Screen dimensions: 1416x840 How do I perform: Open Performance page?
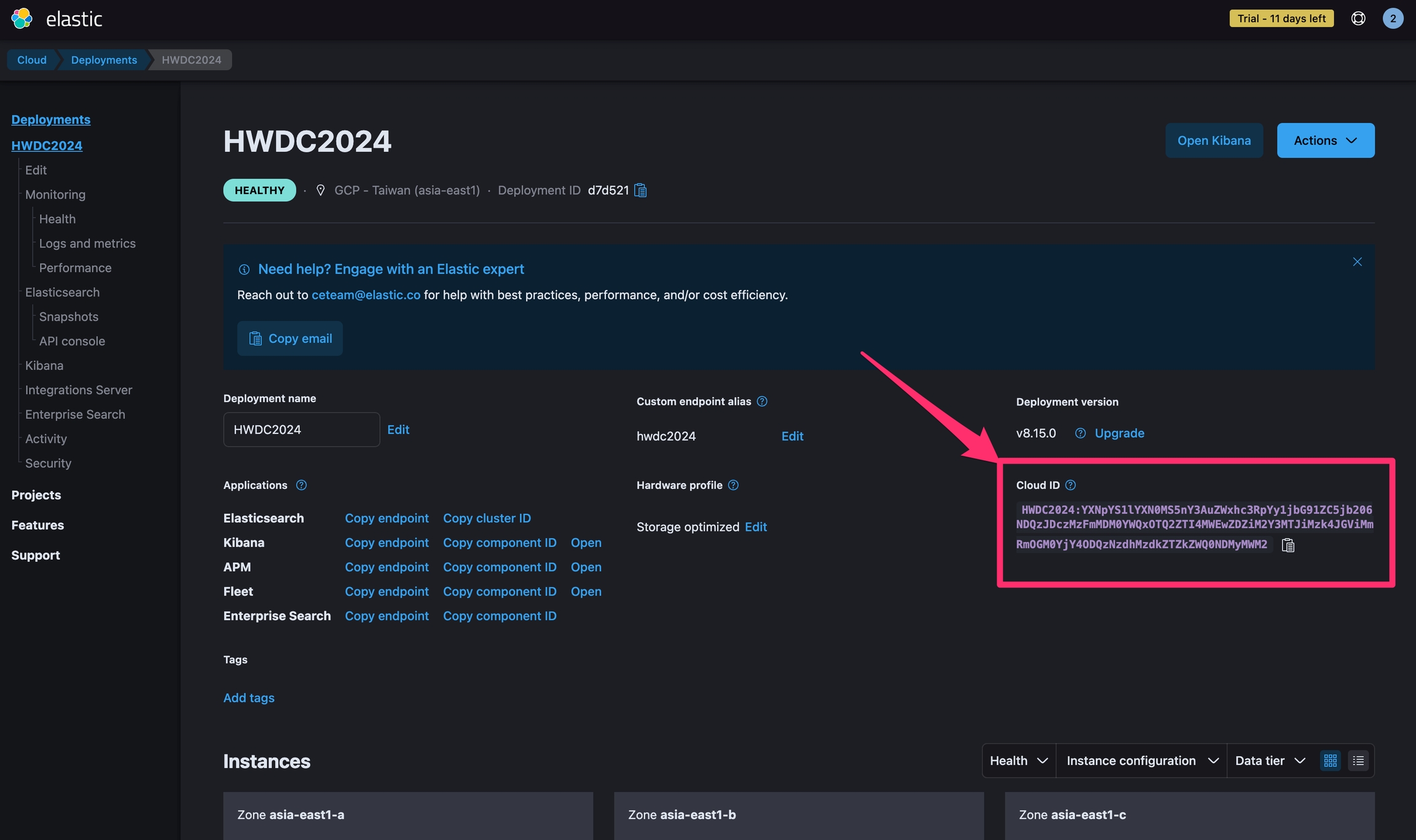[x=76, y=268]
